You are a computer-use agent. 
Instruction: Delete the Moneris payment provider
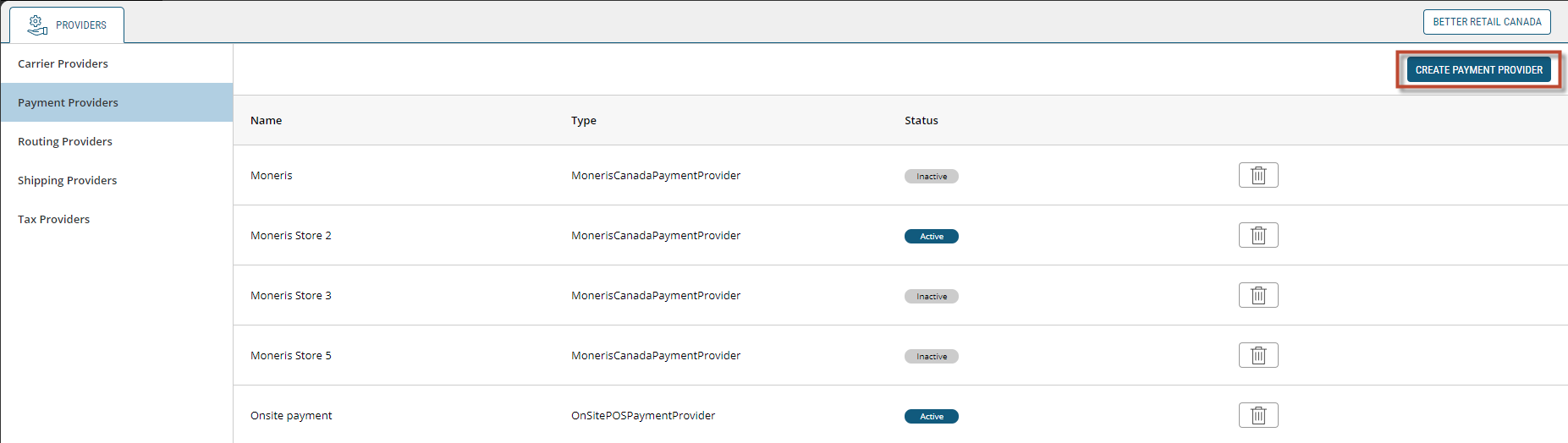[1257, 175]
